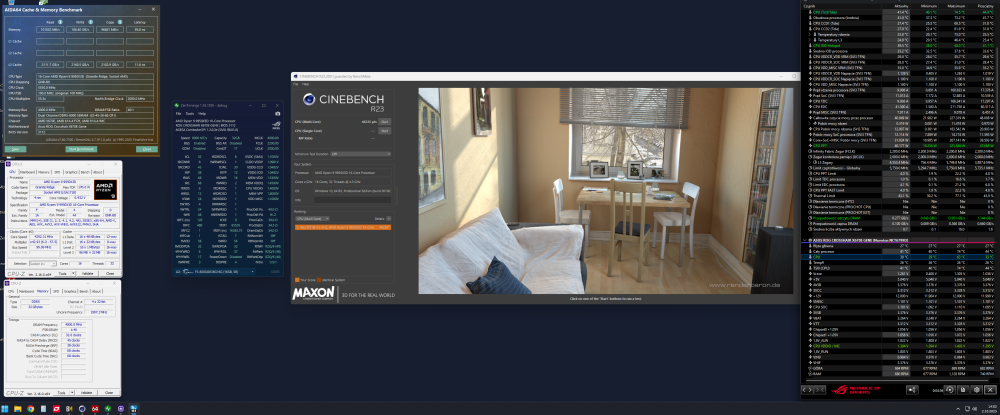Screen dimensions: 1000x415
Task: Collapse ASUS ROG CROSSHAIR sensor section
Action: (x=804, y=240)
